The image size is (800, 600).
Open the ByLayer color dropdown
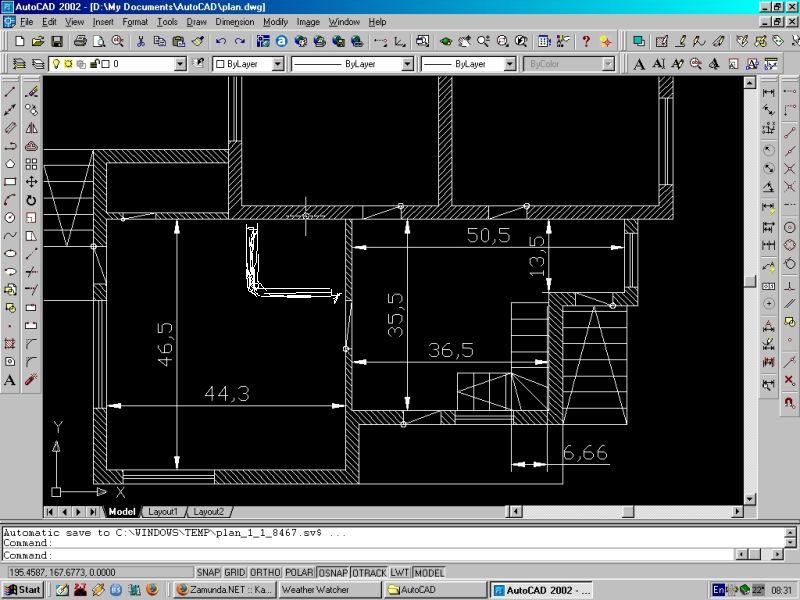(x=248, y=64)
